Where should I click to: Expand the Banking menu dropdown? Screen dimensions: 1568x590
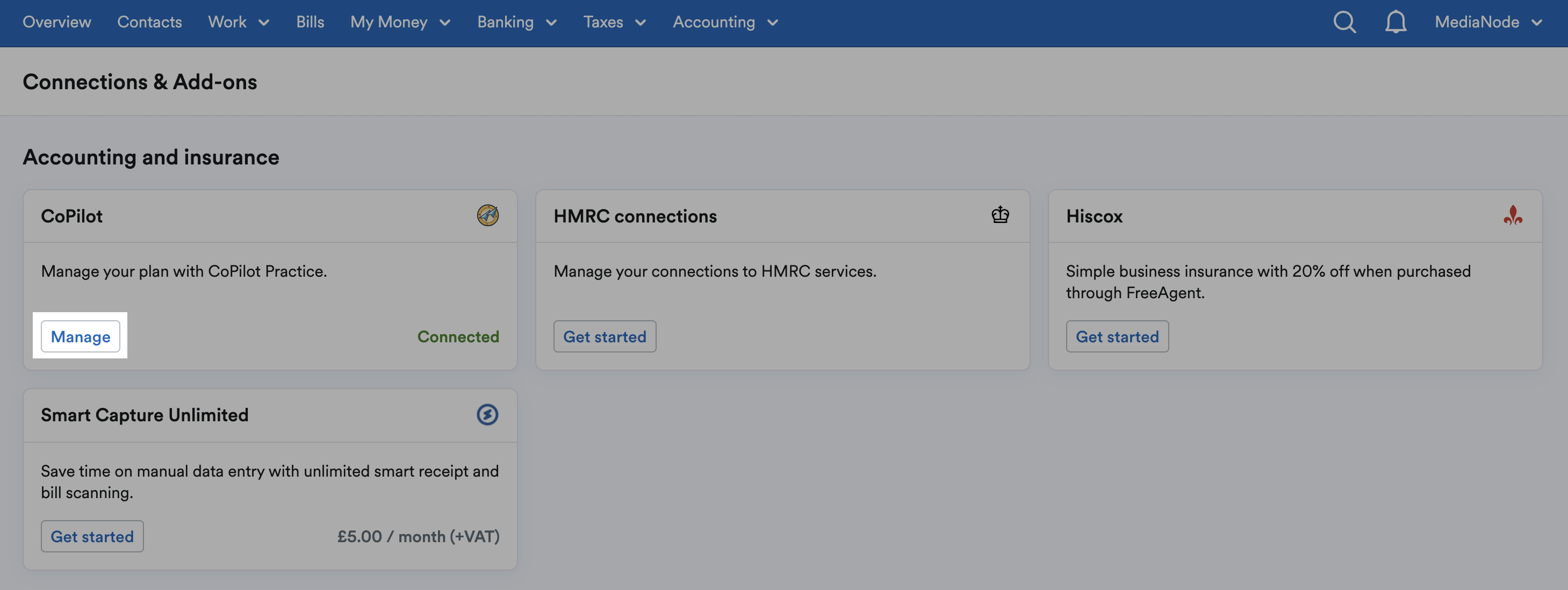[x=517, y=23]
